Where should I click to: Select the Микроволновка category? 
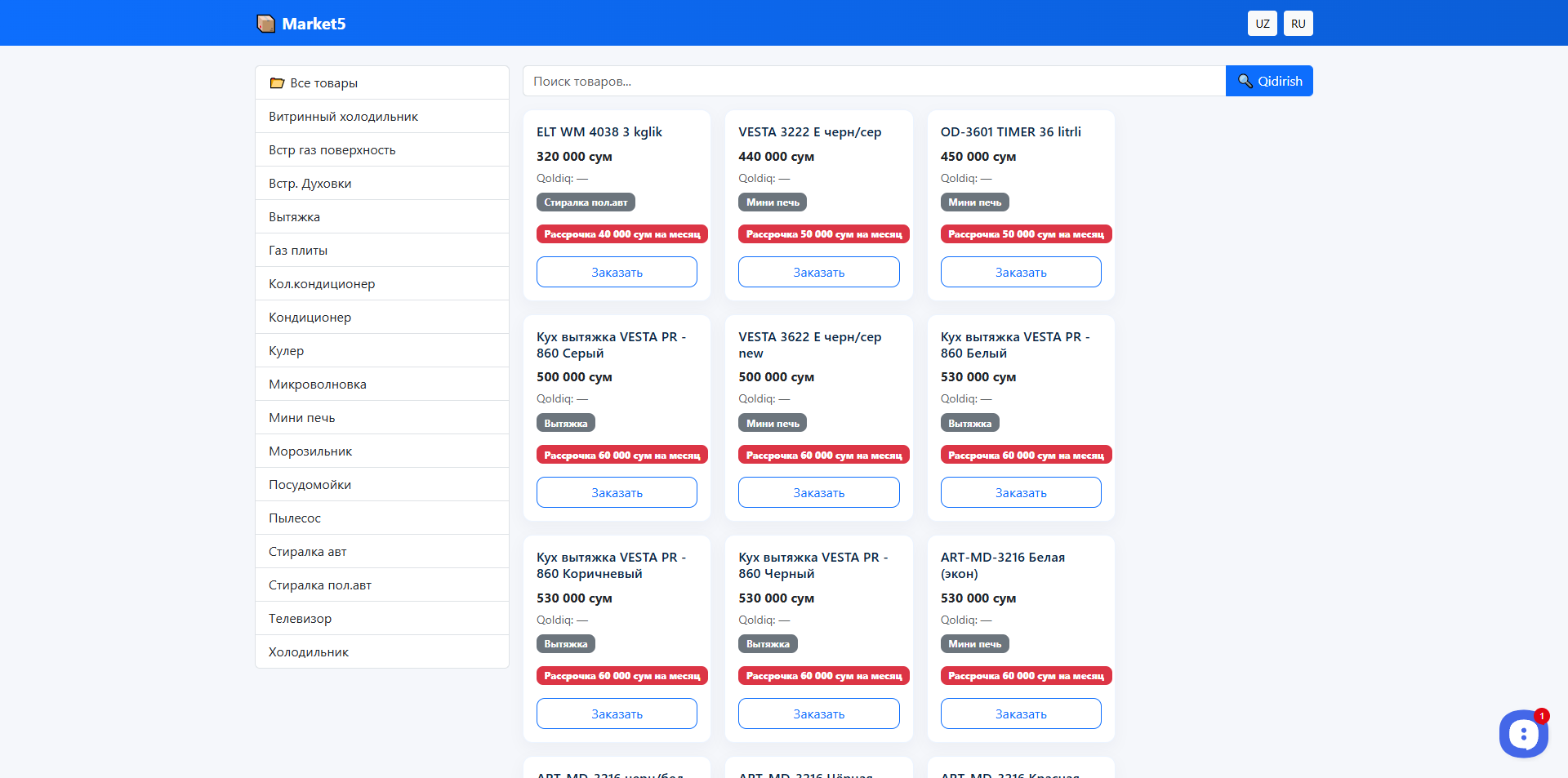[317, 385]
